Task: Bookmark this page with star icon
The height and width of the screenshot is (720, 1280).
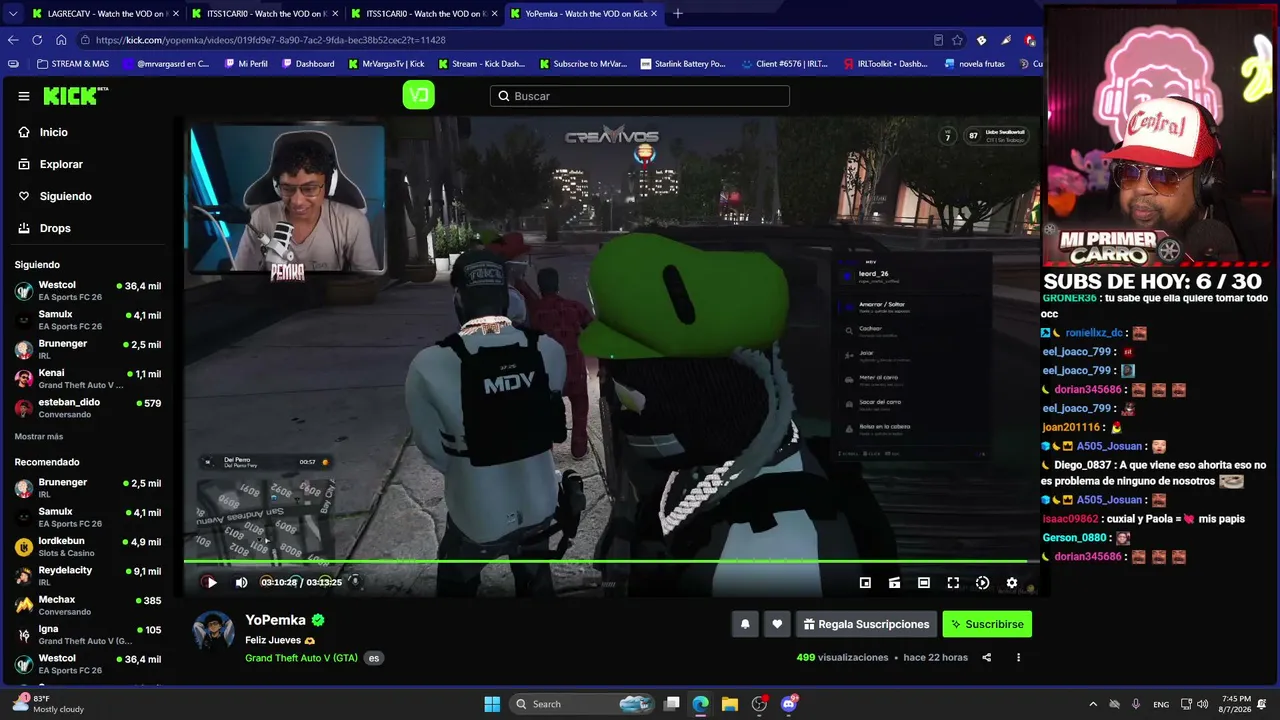Action: click(957, 40)
